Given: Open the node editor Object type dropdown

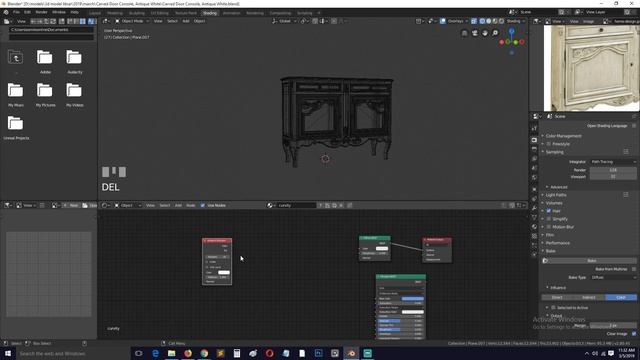Looking at the screenshot, I should [127, 205].
